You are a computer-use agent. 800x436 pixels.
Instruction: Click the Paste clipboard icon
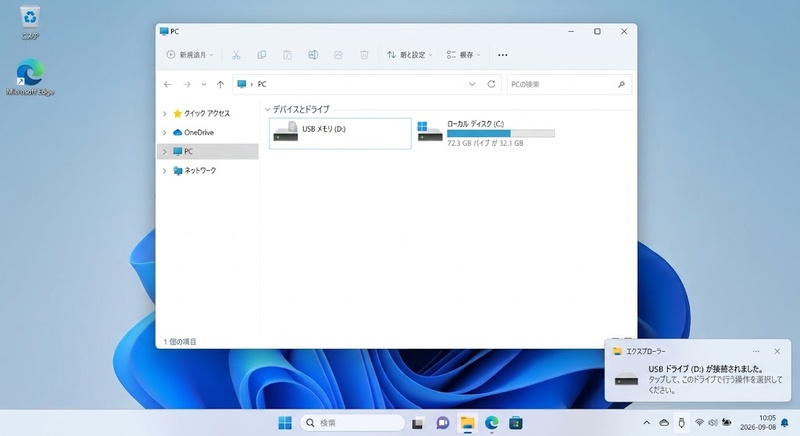pyautogui.click(x=287, y=55)
